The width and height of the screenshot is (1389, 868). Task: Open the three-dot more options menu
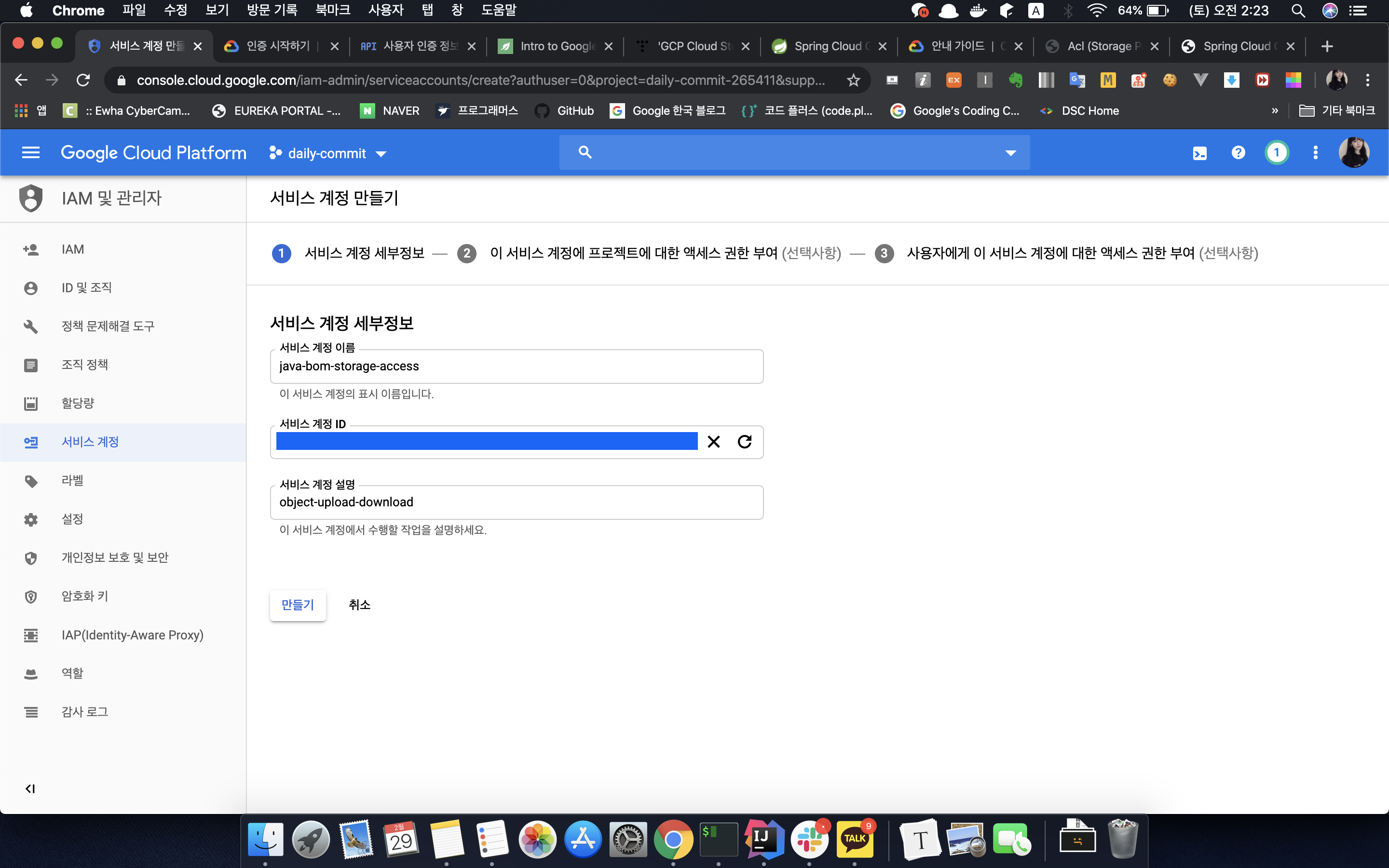pos(1315,153)
